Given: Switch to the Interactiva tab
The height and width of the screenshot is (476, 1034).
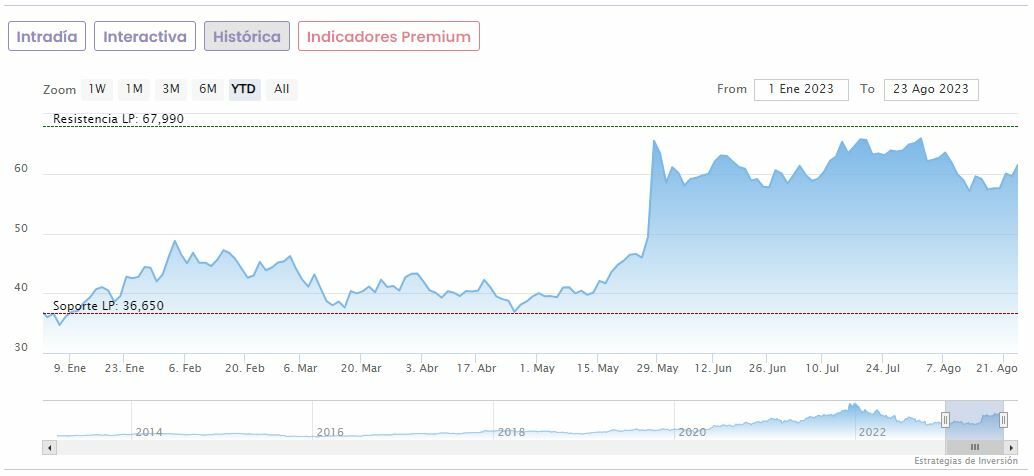Looking at the screenshot, I should point(145,37).
